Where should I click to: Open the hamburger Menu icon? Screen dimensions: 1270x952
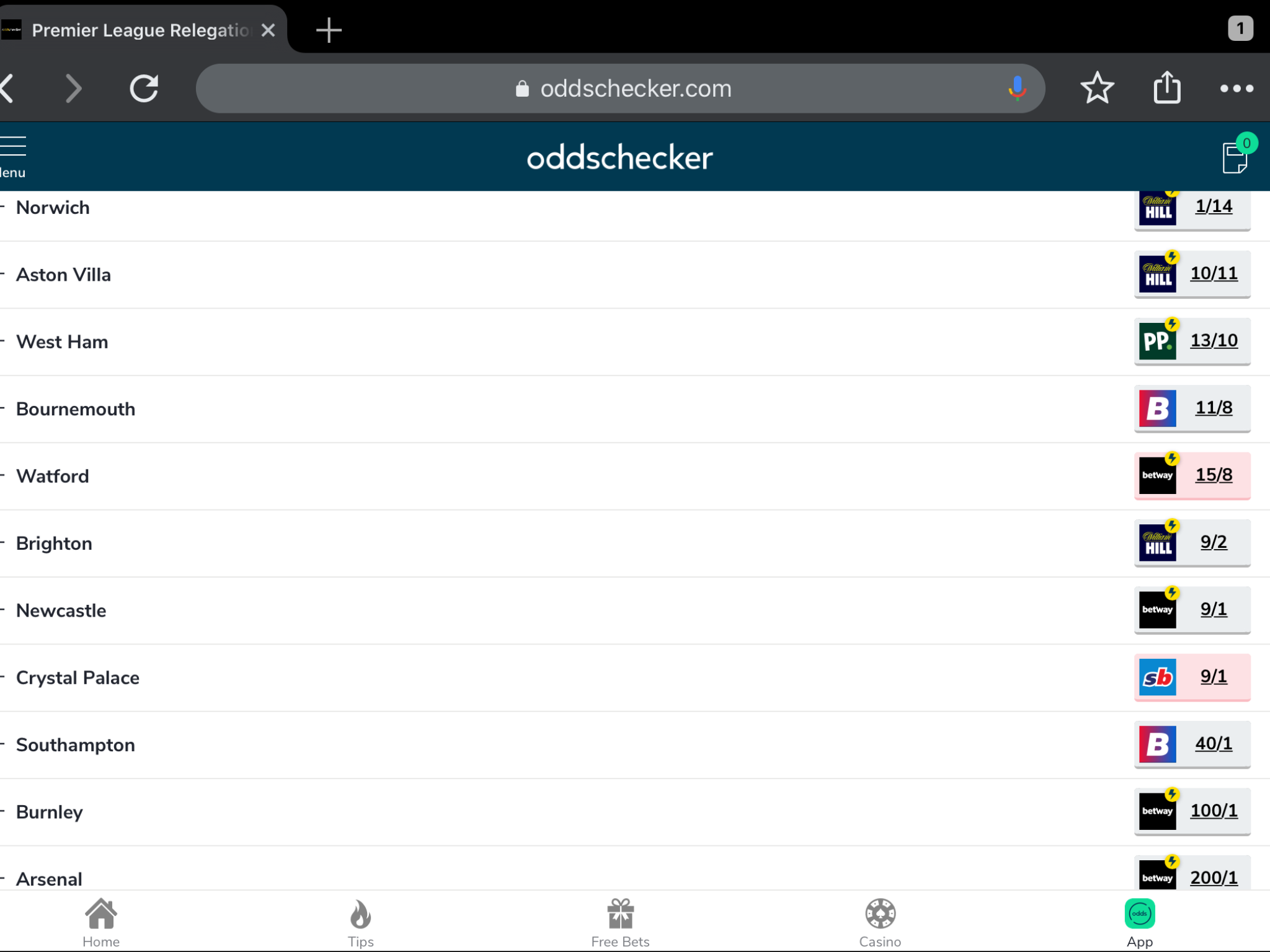point(13,146)
